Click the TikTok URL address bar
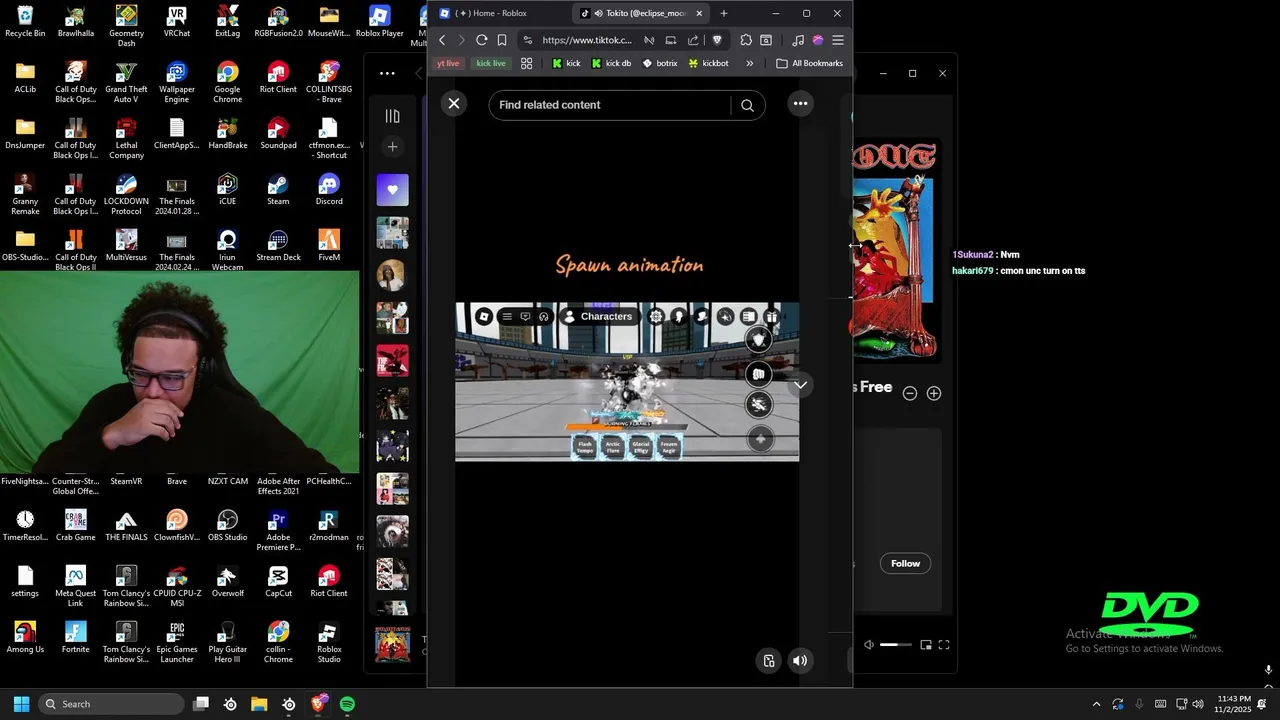Image resolution: width=1280 pixels, height=720 pixels. coord(587,40)
